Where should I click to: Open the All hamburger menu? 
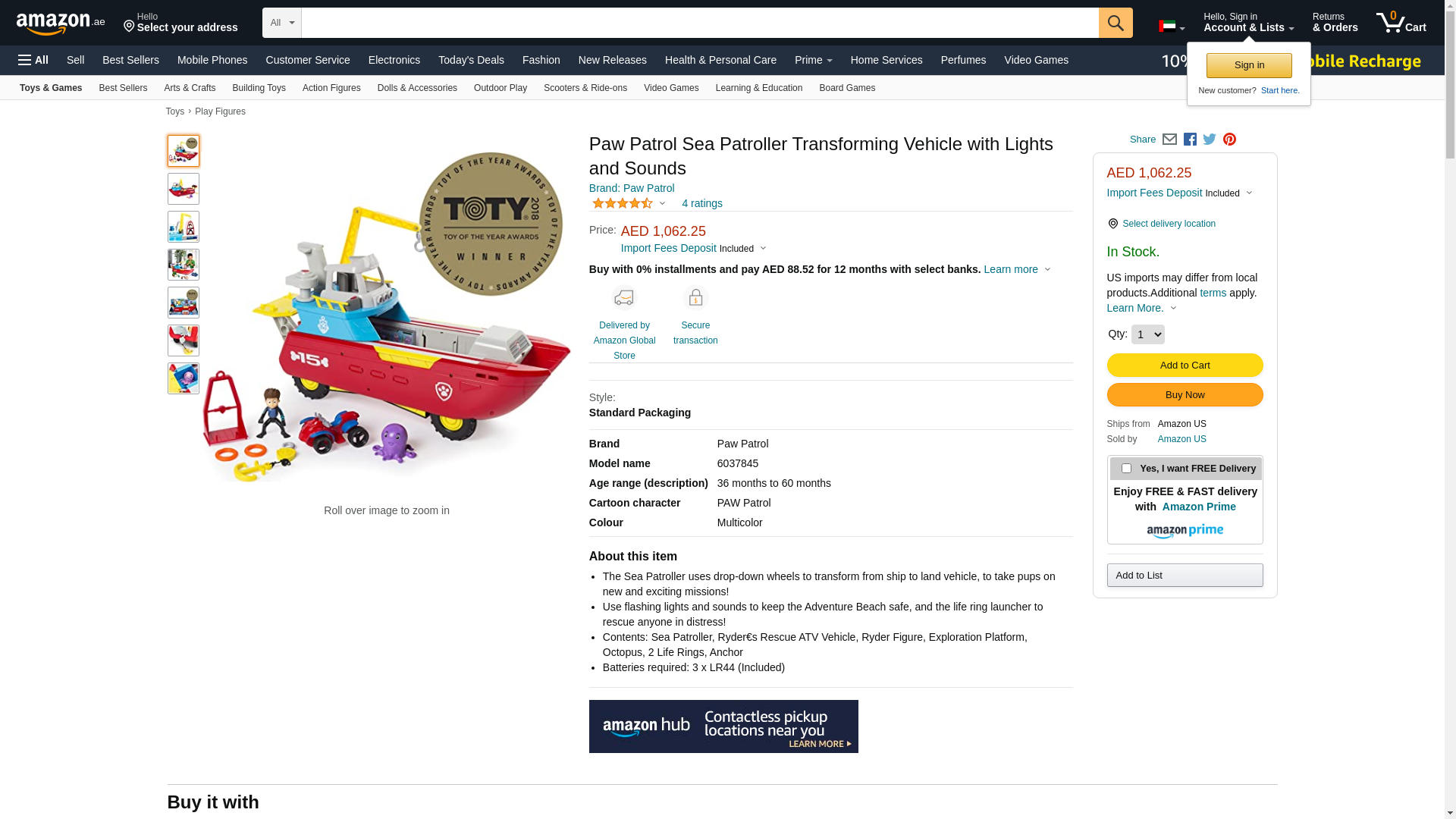point(33,60)
